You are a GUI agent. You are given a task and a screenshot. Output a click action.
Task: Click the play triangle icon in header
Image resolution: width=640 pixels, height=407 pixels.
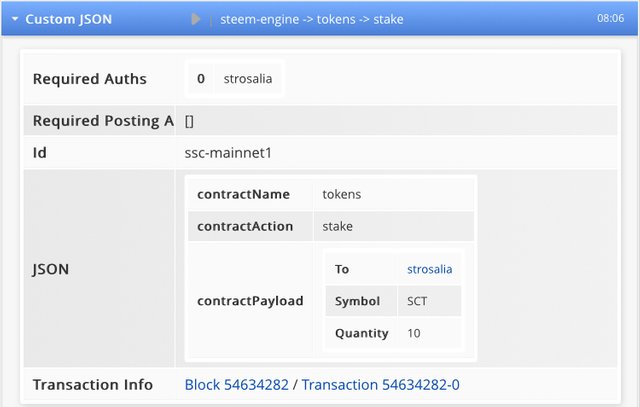pos(196,19)
